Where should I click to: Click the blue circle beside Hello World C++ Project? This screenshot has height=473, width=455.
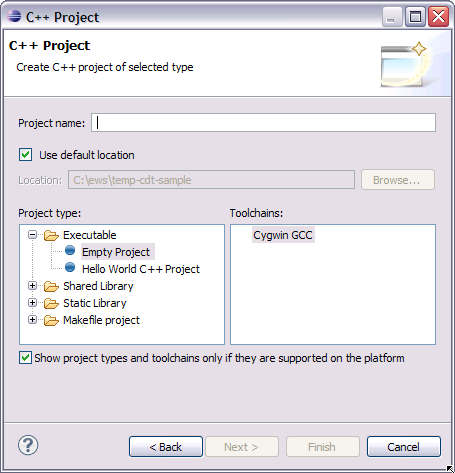[x=70, y=267]
